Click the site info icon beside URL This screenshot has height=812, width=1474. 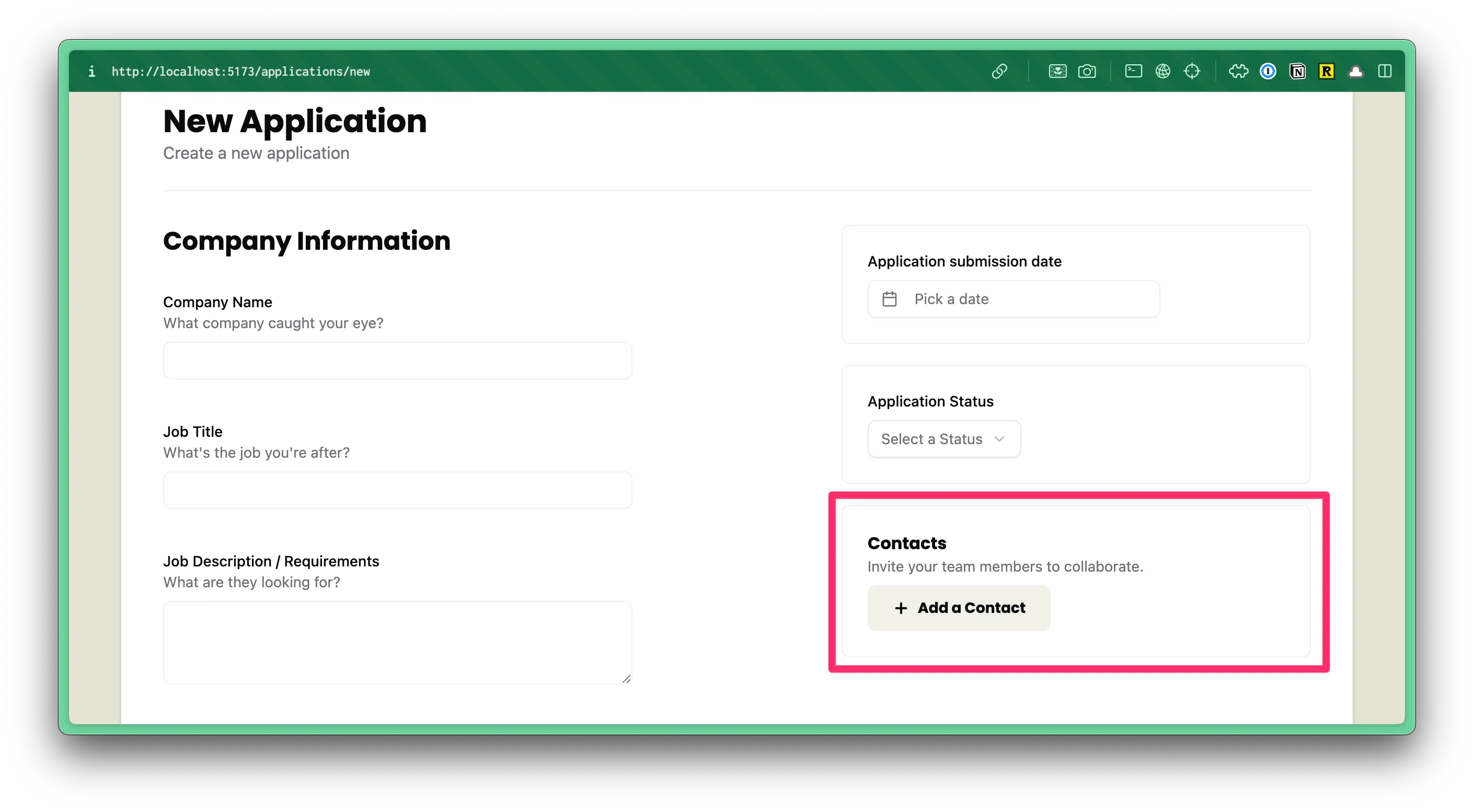(91, 72)
